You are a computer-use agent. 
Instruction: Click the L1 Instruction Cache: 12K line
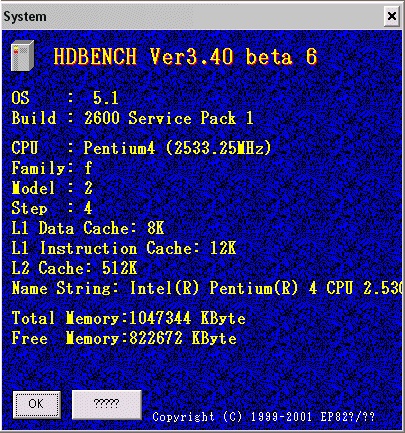124,248
